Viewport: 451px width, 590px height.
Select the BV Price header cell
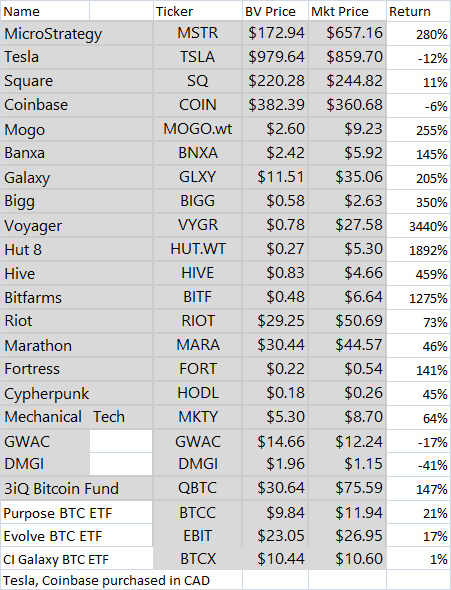275,11
